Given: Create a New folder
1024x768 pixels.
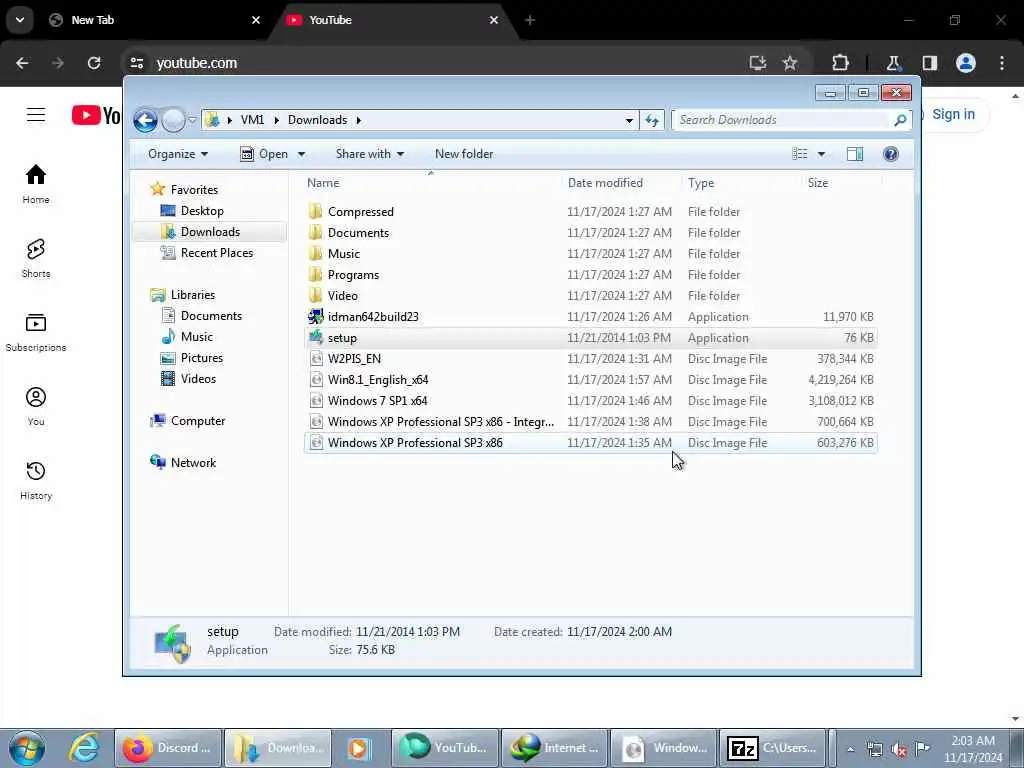Looking at the screenshot, I should (x=464, y=154).
